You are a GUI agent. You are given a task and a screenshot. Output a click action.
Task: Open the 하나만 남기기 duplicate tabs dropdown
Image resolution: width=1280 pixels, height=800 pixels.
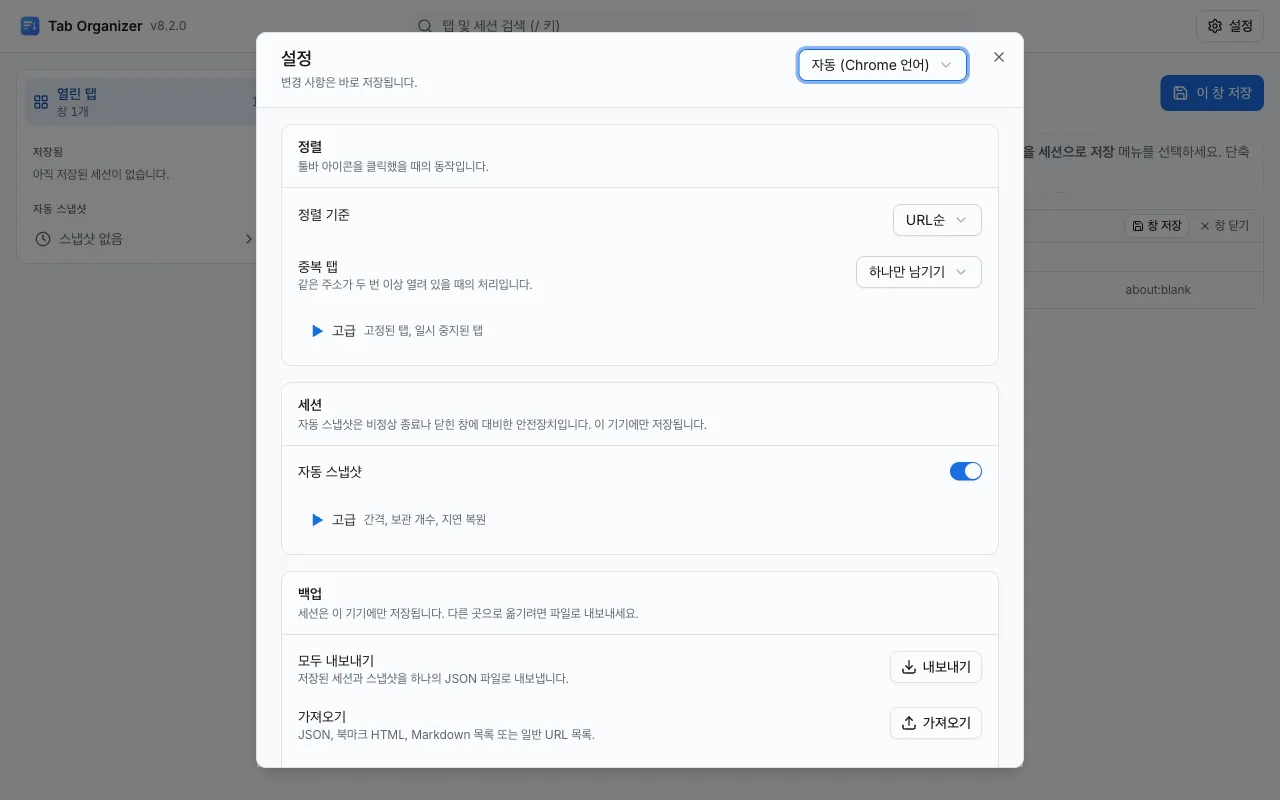919,272
